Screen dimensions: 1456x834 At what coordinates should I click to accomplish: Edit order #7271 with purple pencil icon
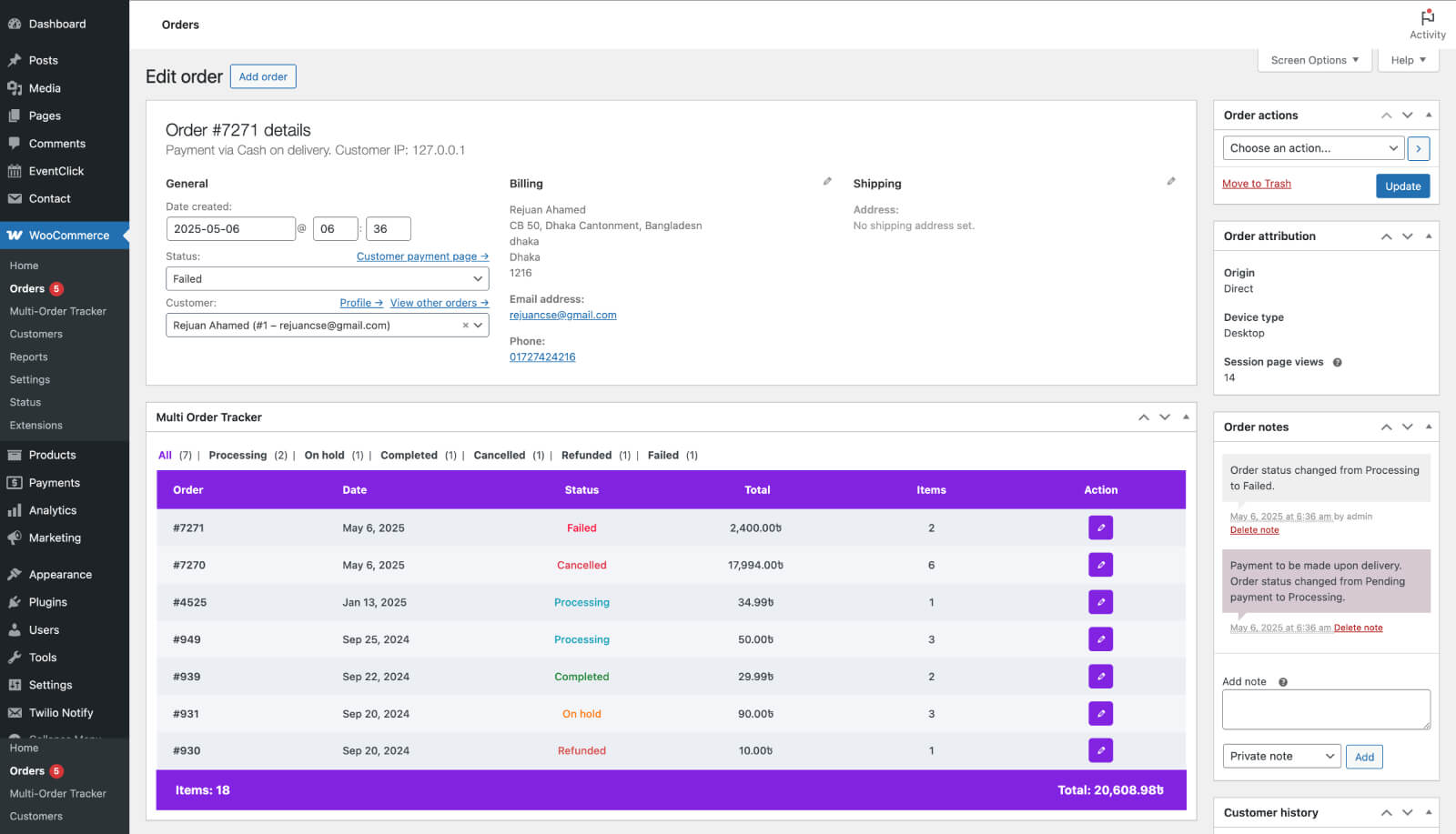pos(1100,528)
